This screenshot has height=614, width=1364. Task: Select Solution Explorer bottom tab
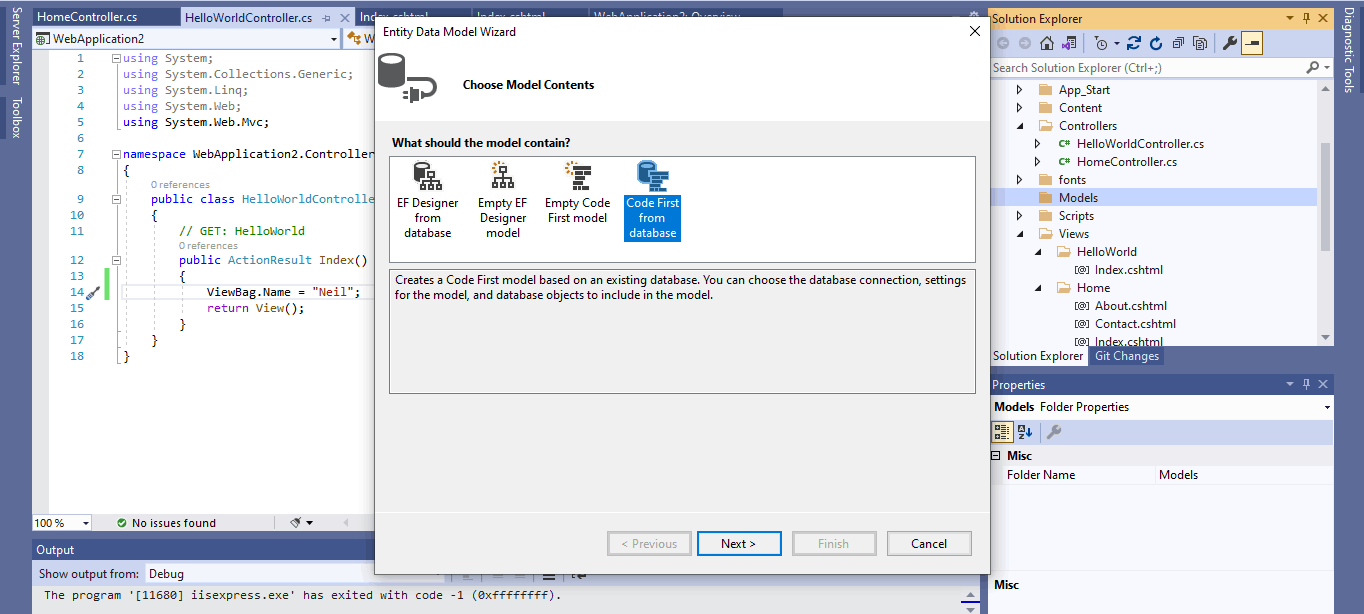coord(1037,356)
